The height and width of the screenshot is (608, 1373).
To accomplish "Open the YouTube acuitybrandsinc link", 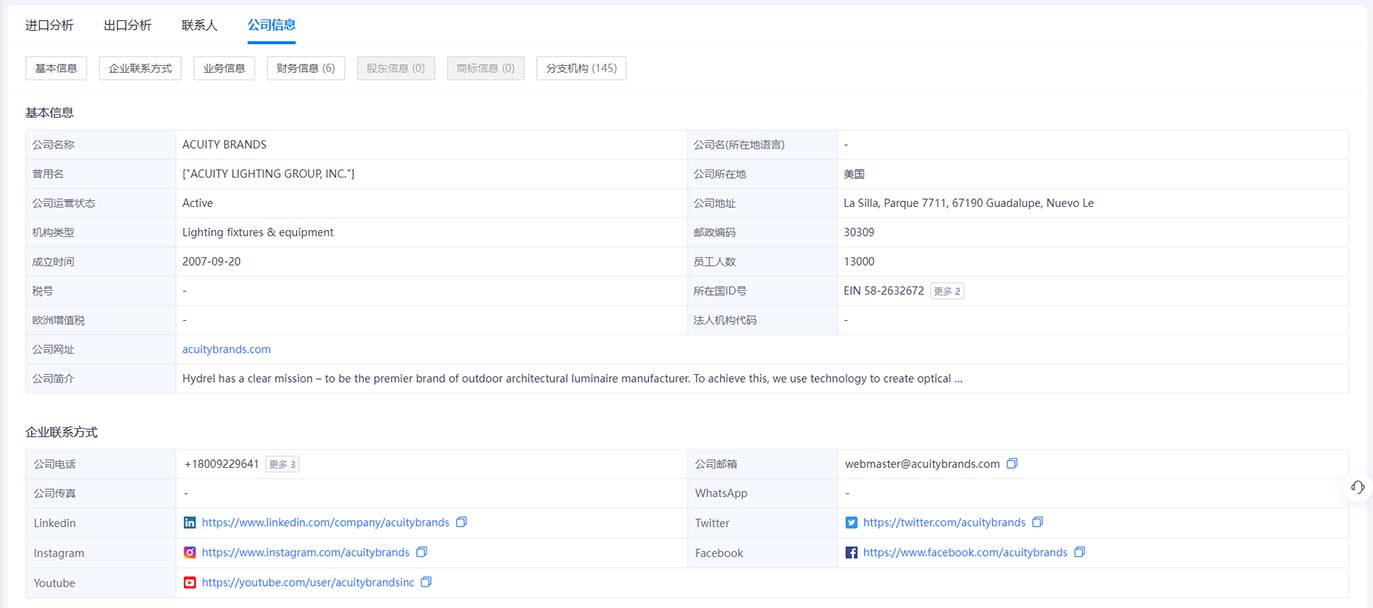I will [x=308, y=582].
